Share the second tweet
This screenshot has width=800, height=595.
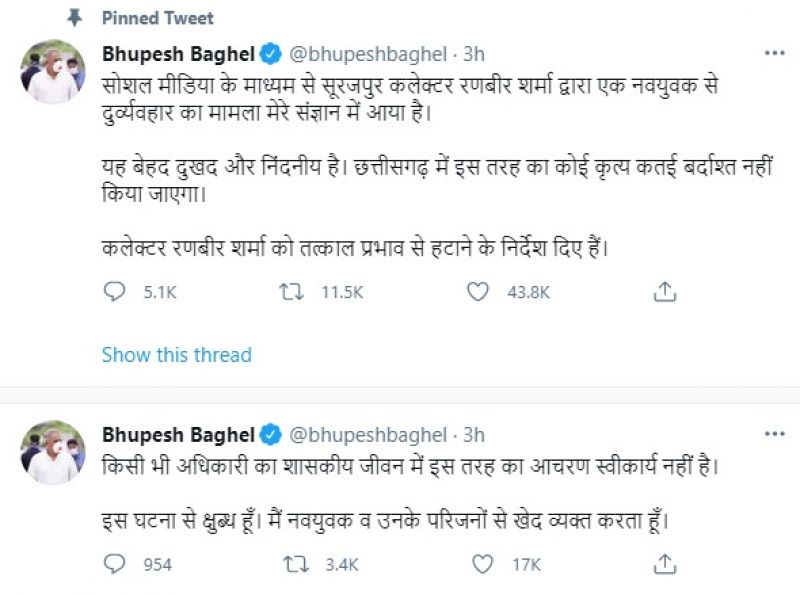coord(665,565)
